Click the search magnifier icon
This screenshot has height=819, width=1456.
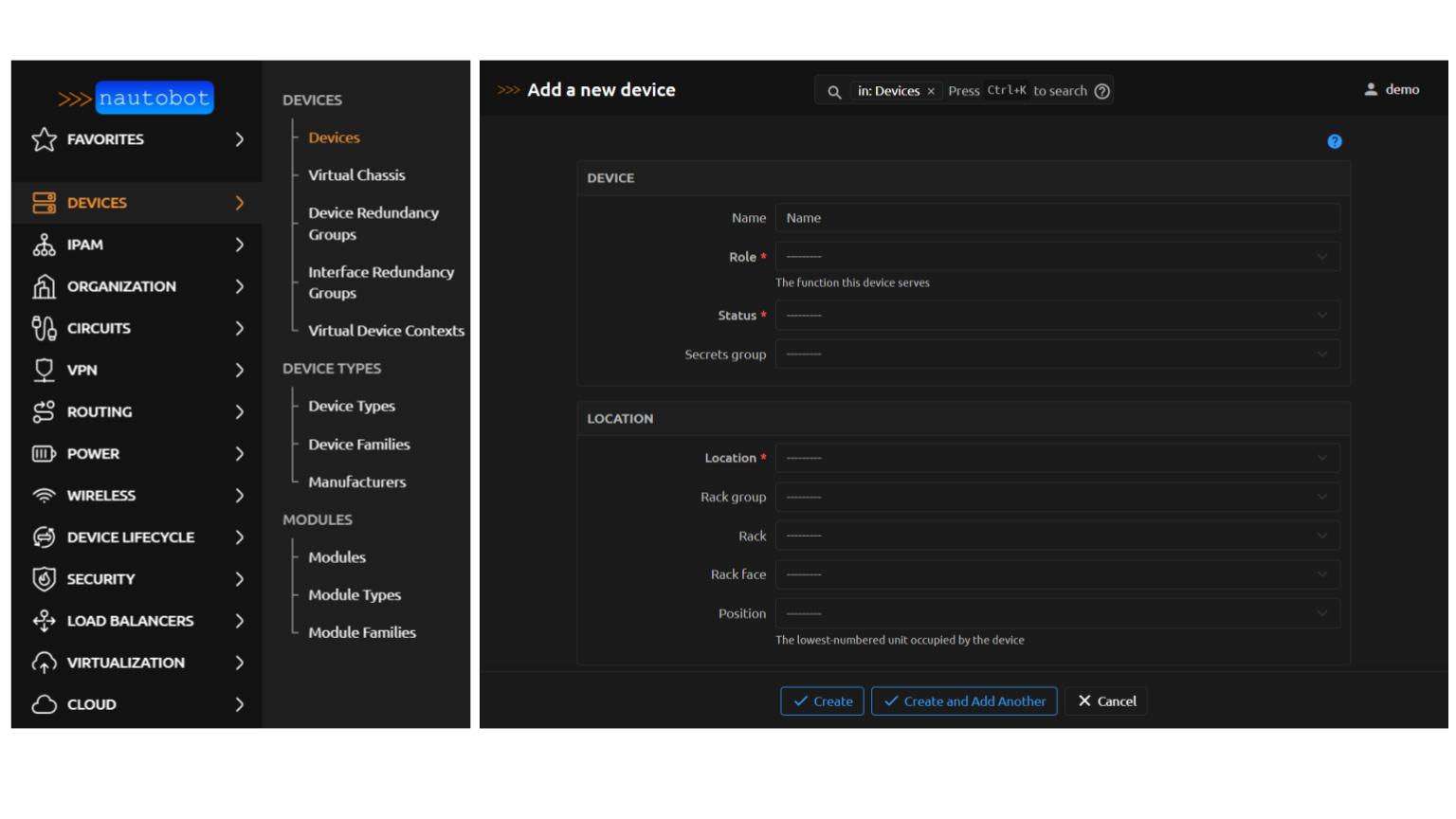pos(834,92)
